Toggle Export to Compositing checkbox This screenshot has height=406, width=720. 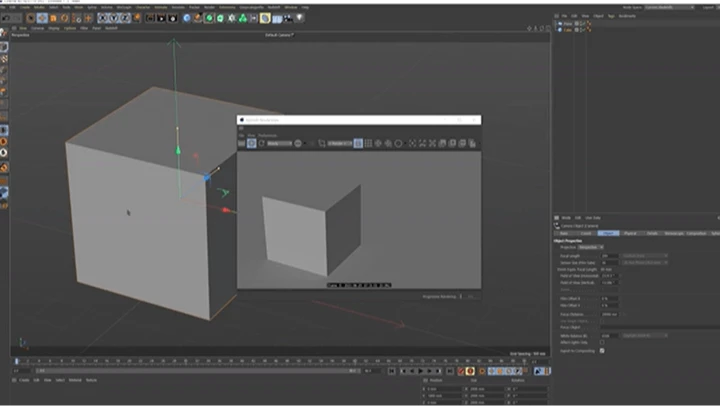coord(602,351)
